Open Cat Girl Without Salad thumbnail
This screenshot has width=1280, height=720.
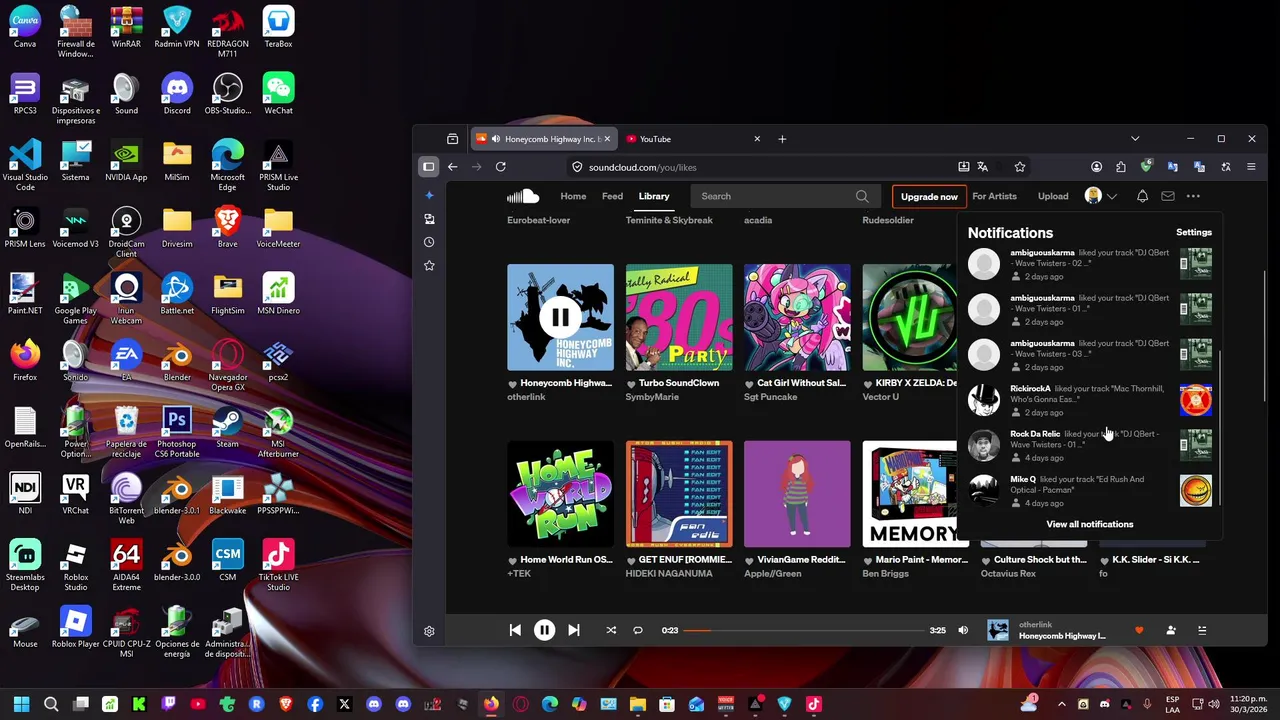(797, 318)
